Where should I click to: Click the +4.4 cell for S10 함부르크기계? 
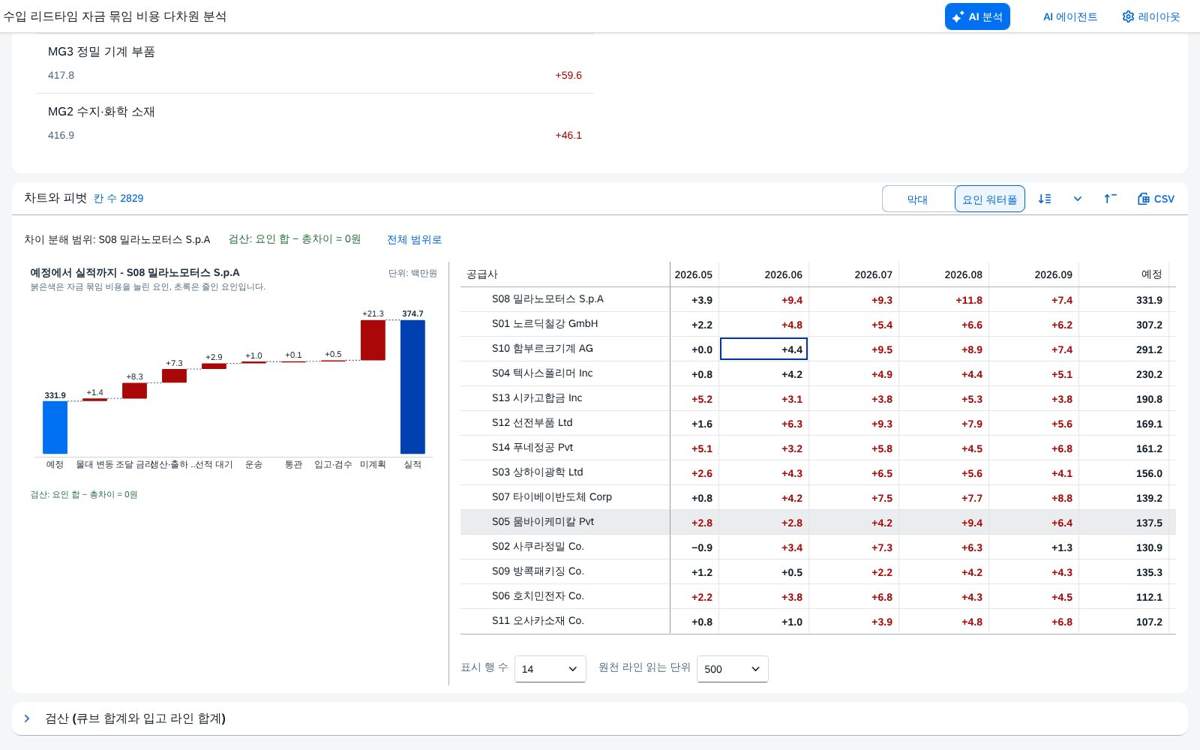pos(764,349)
